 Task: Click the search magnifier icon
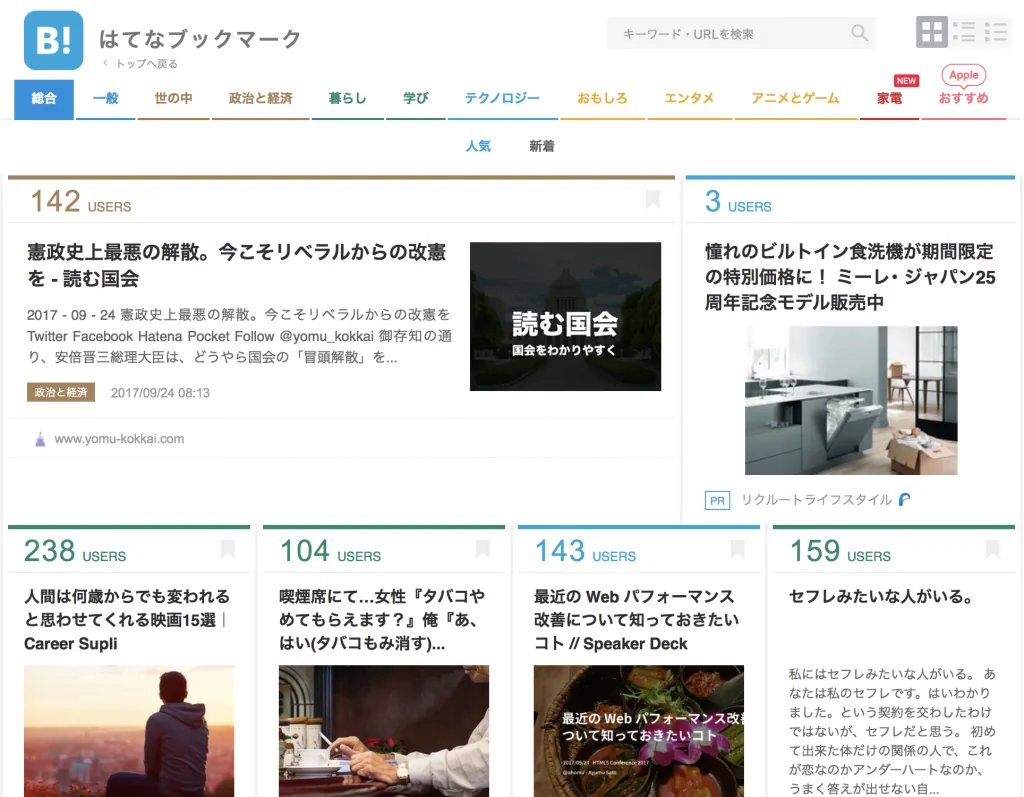859,33
